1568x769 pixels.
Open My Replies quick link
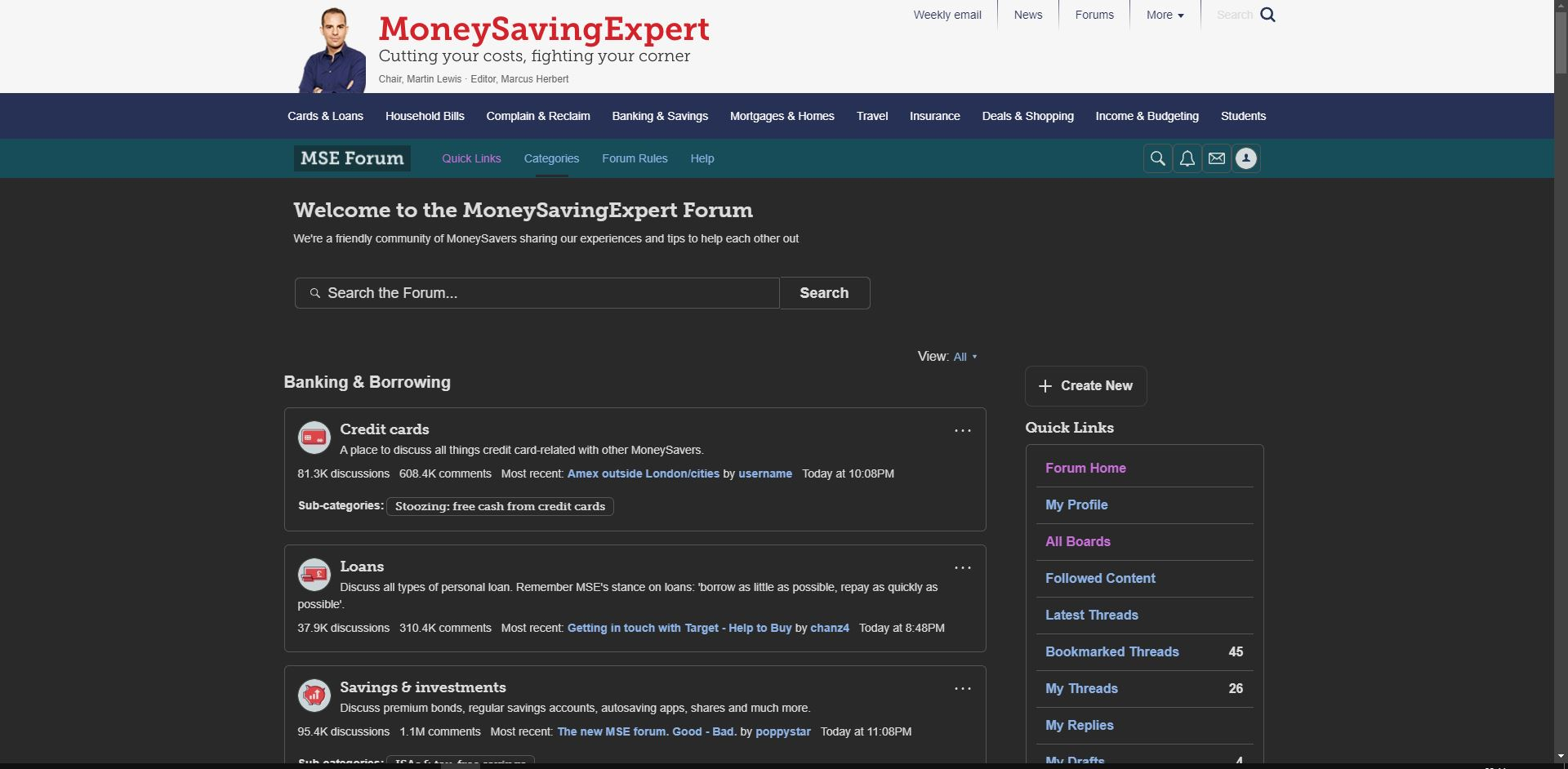[x=1080, y=725]
